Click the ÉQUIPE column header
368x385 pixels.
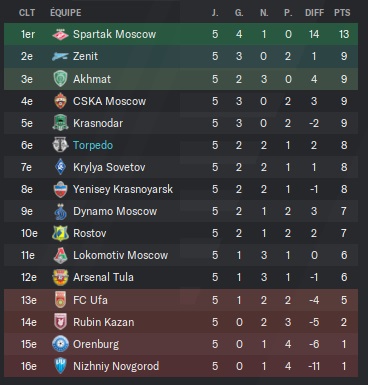[66, 13]
